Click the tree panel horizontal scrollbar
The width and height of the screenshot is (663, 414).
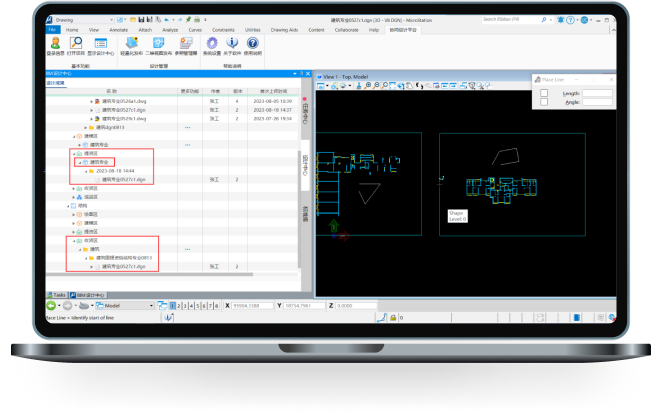149,274
